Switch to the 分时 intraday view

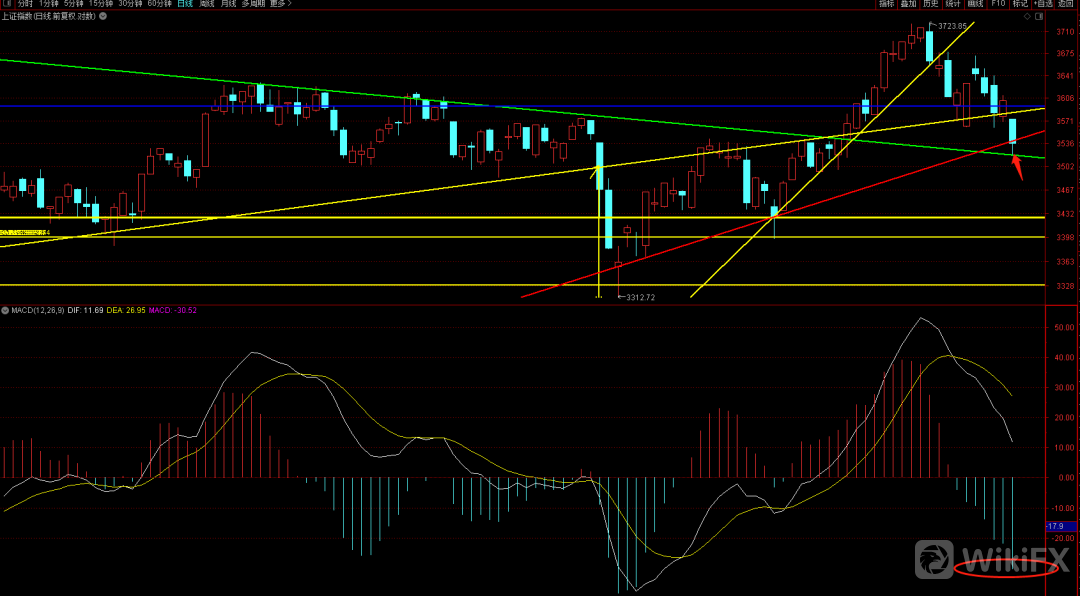tap(25, 4)
